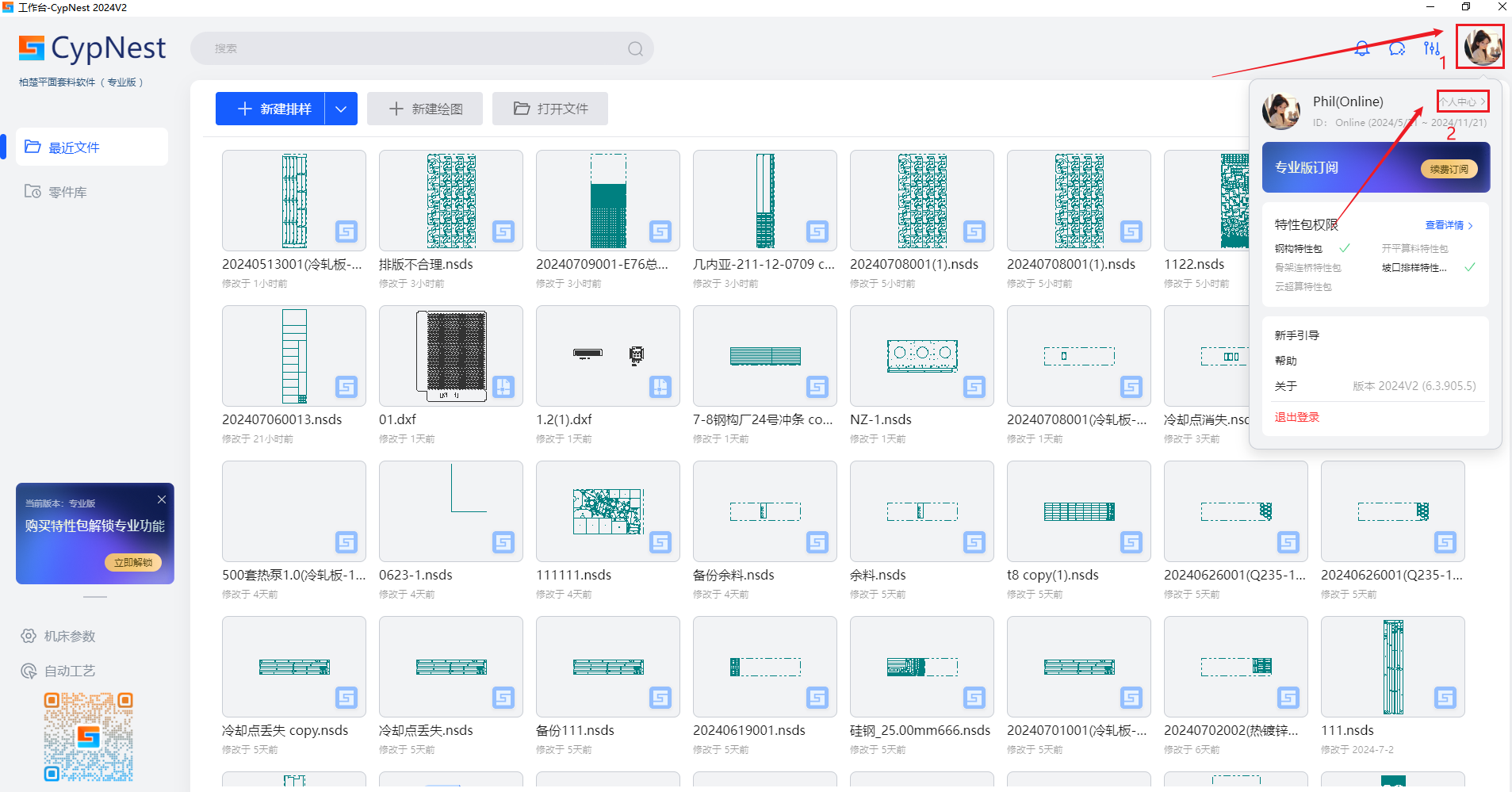Open 查看详情 for feature packages
The image size is (1512, 792).
click(x=1449, y=225)
